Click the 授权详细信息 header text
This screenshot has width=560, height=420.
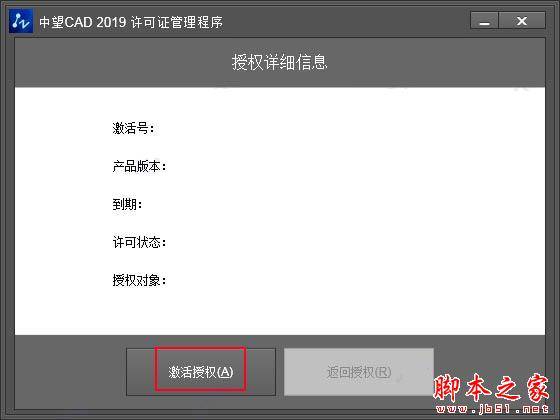pos(280,62)
